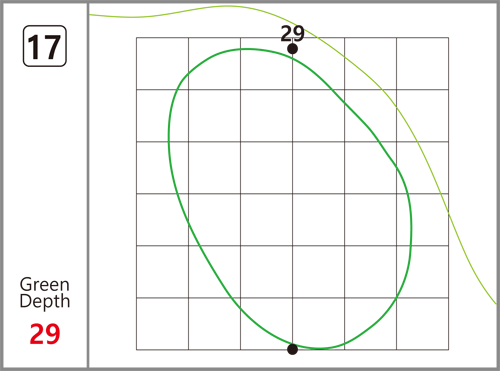Click the word "Depth" in the sidebar

tap(45, 301)
